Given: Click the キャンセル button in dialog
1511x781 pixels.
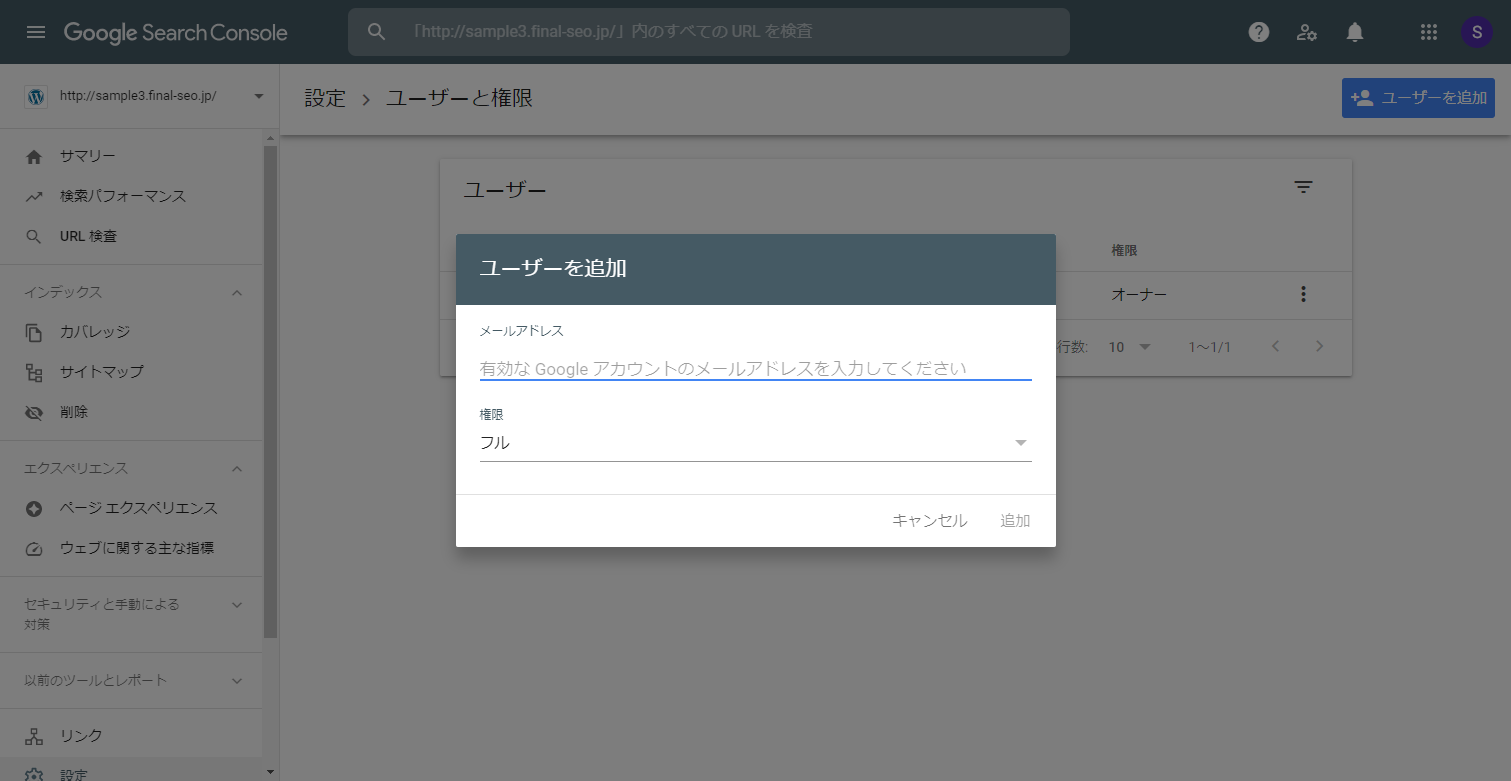Looking at the screenshot, I should (x=929, y=520).
